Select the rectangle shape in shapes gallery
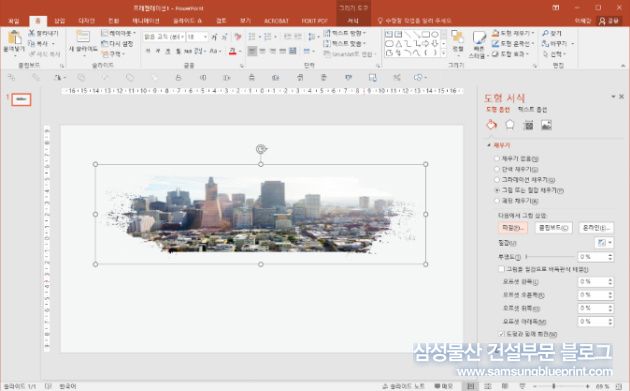Screen dimensions: 630x391 pyautogui.click(x=425, y=35)
